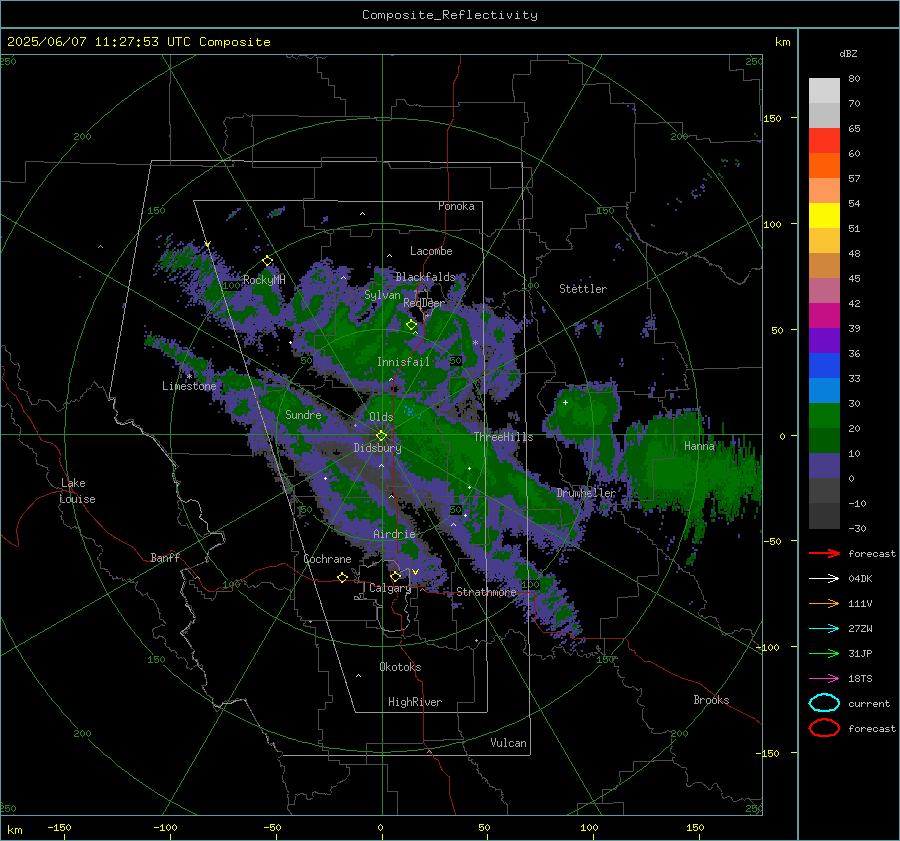Click the dBZ legend heading

(x=848, y=53)
